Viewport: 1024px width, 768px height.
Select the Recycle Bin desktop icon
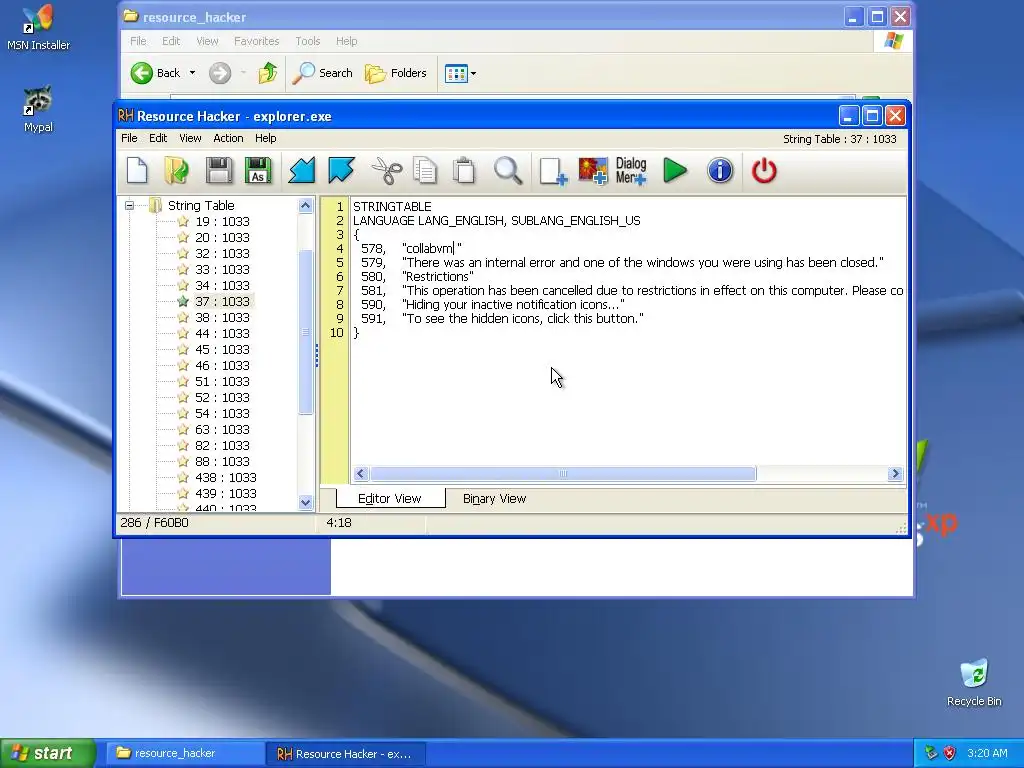pos(974,683)
